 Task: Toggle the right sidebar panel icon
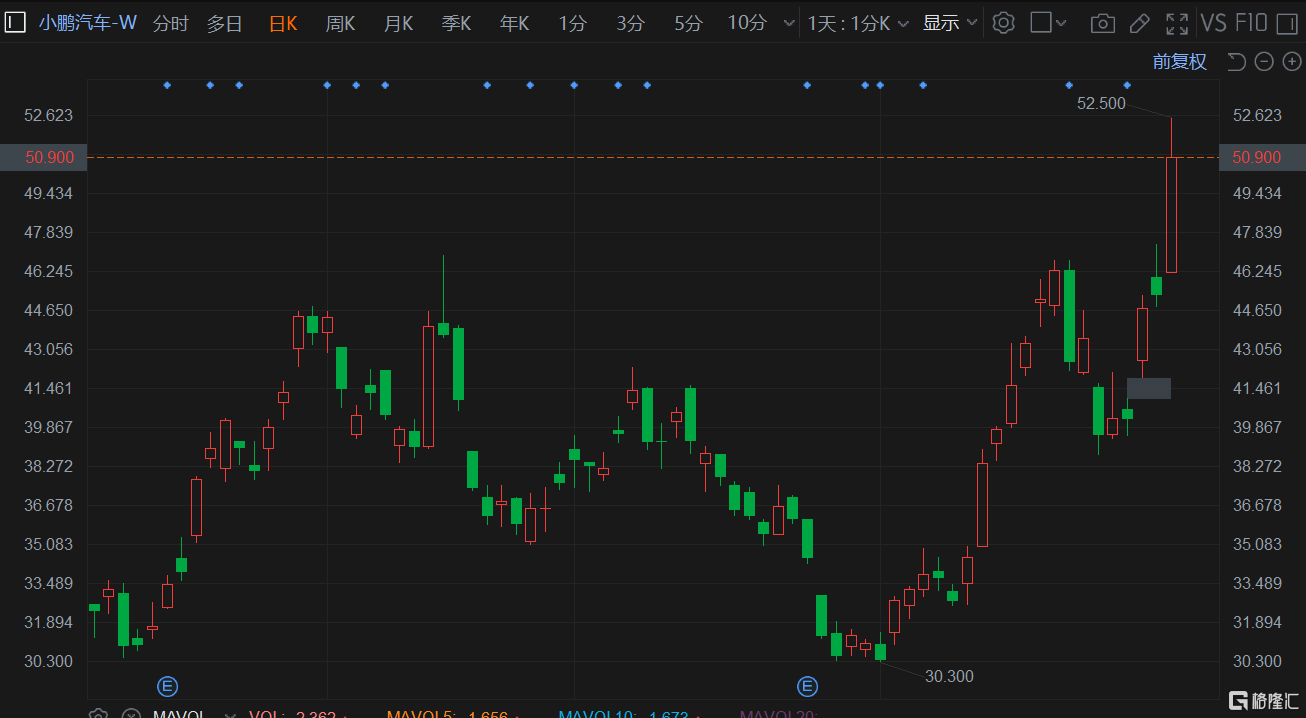pos(1288,23)
